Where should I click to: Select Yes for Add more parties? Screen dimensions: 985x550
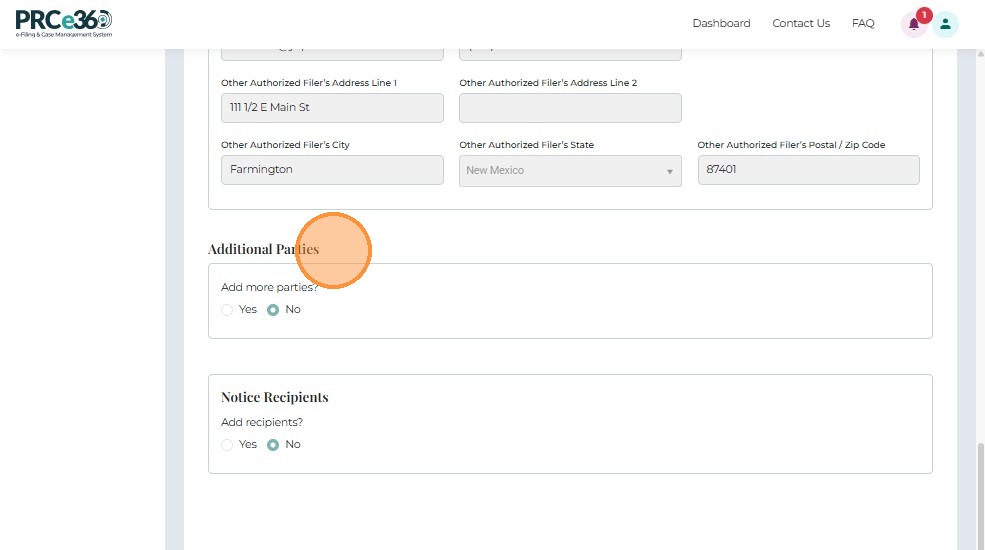(x=227, y=310)
